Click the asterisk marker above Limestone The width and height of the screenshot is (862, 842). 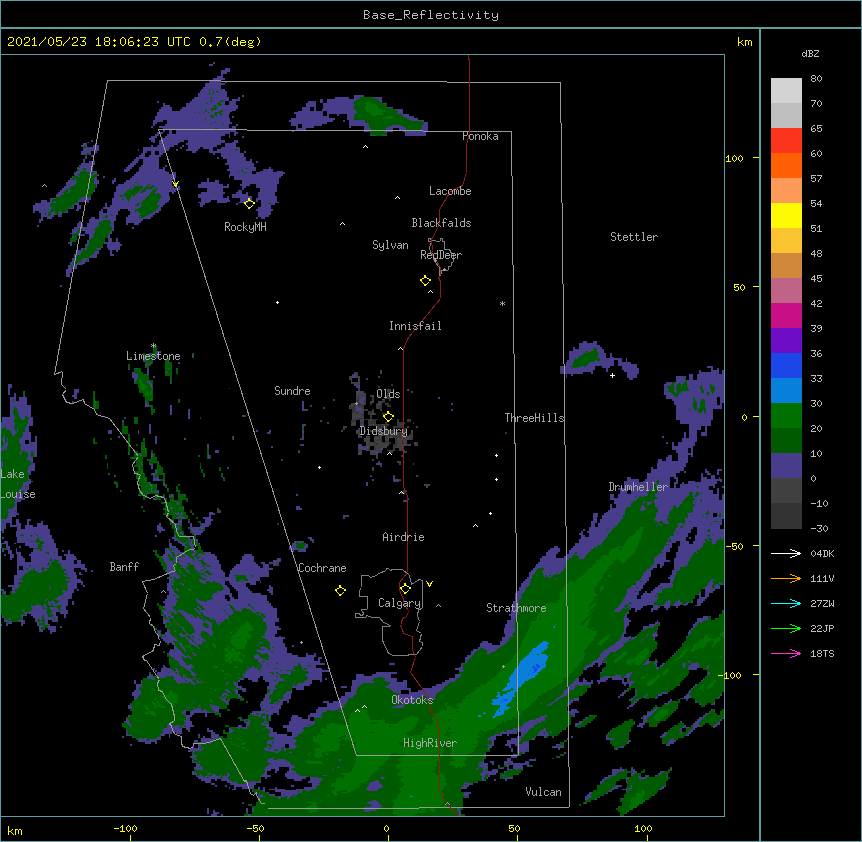pyautogui.click(x=154, y=346)
